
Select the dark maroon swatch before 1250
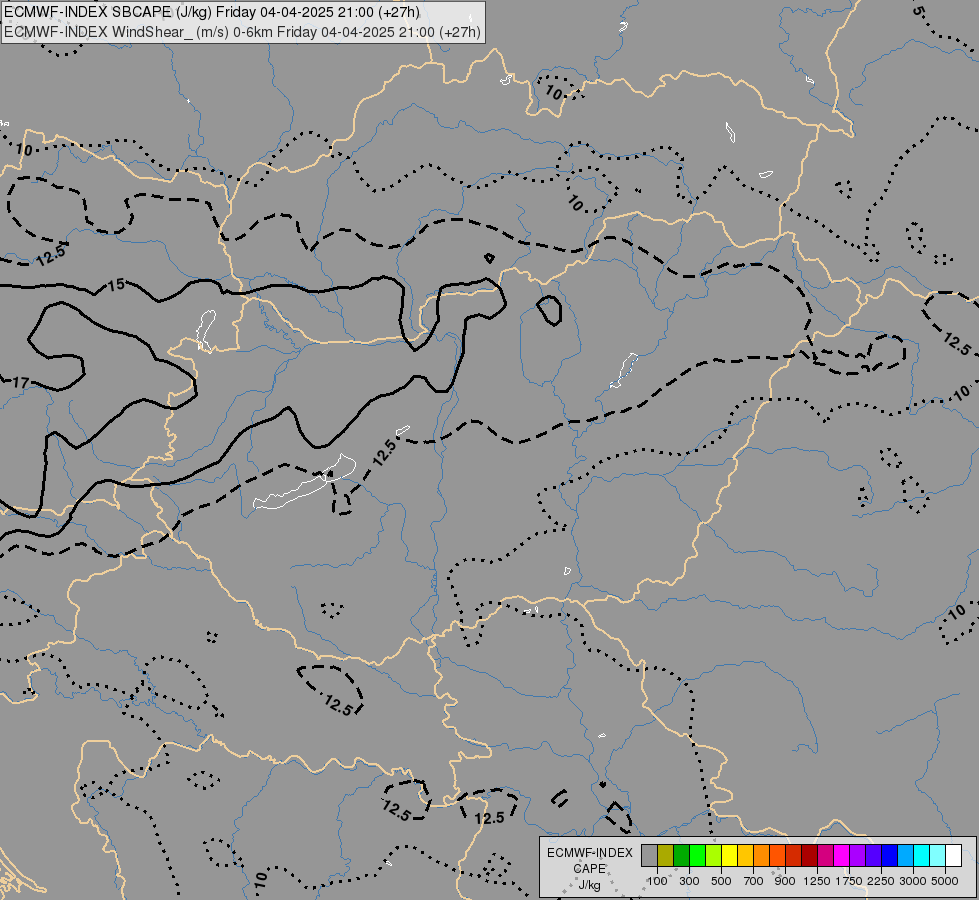810,856
